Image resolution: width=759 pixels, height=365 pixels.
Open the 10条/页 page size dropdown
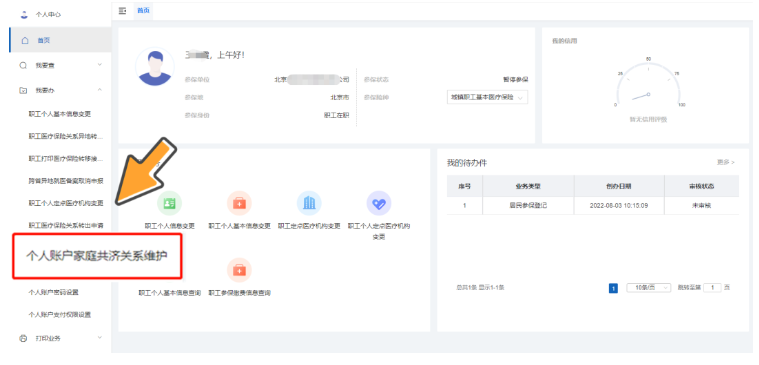pyautogui.click(x=649, y=288)
